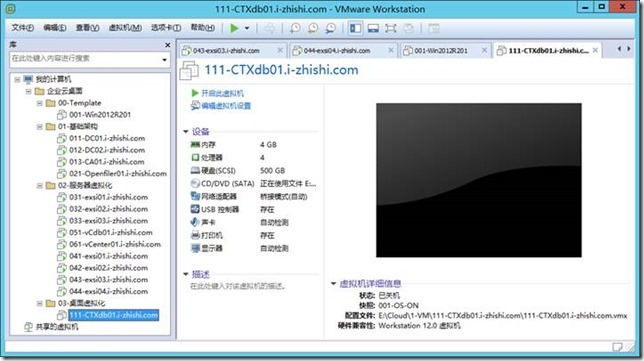Close the 043-exsi03.i-zhishi.com tab
This screenshot has width=644, height=361.
[x=280, y=50]
